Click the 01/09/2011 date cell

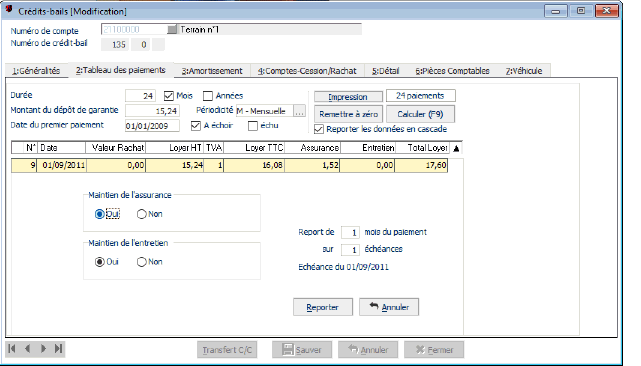[x=62, y=165]
